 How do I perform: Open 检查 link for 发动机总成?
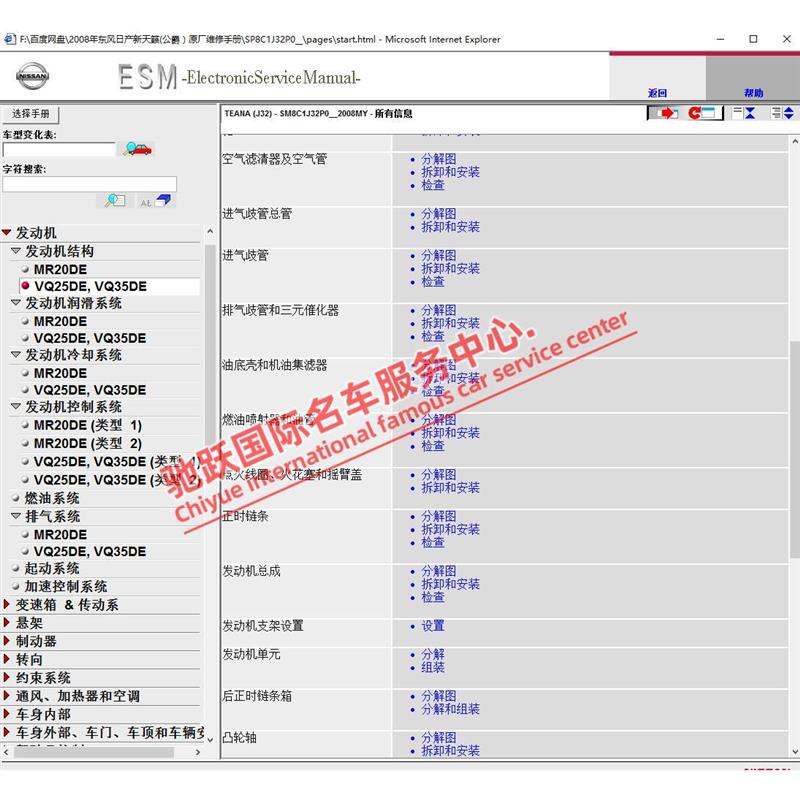coord(433,597)
